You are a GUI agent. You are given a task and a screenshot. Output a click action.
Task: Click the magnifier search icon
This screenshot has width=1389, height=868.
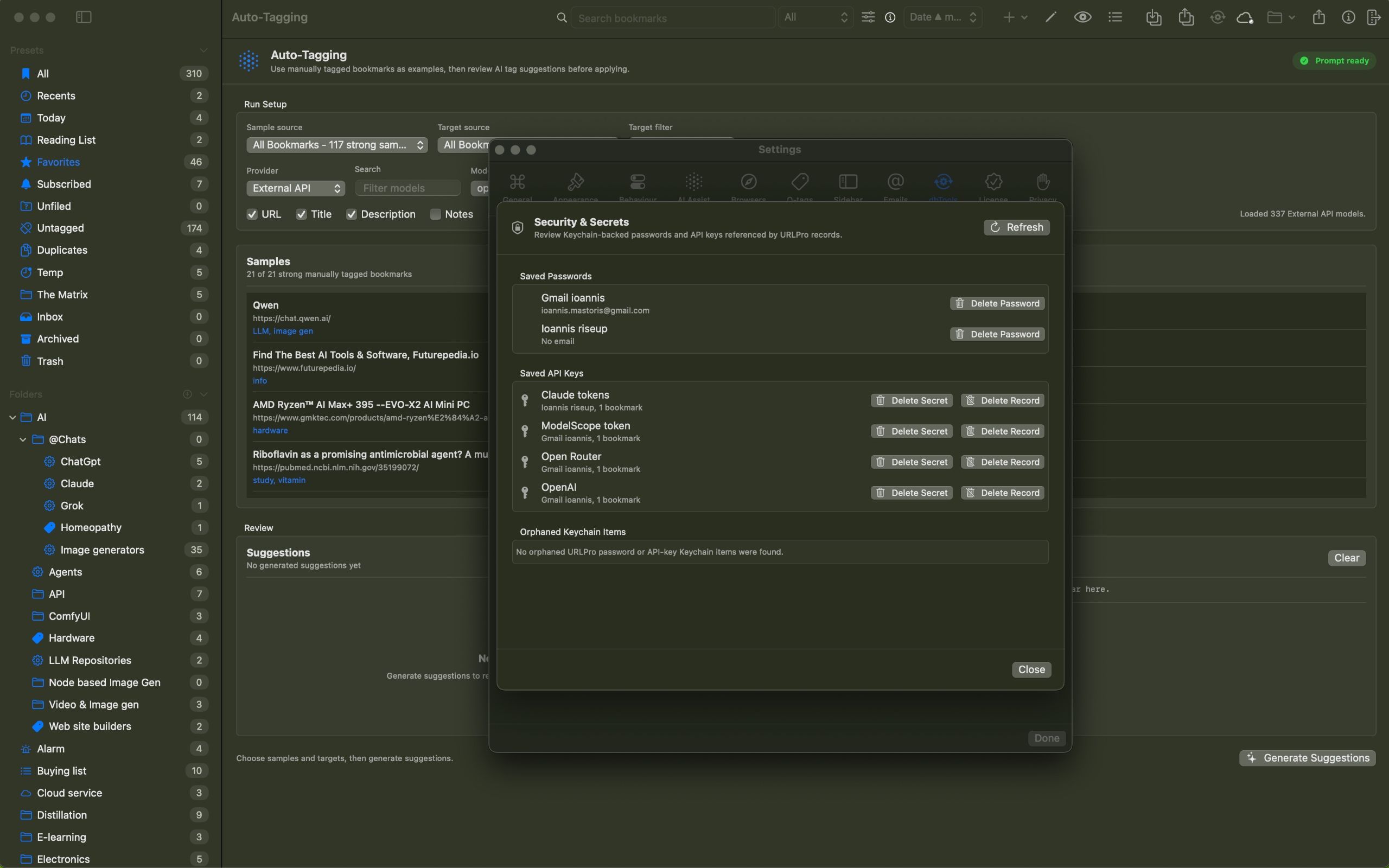click(x=562, y=18)
